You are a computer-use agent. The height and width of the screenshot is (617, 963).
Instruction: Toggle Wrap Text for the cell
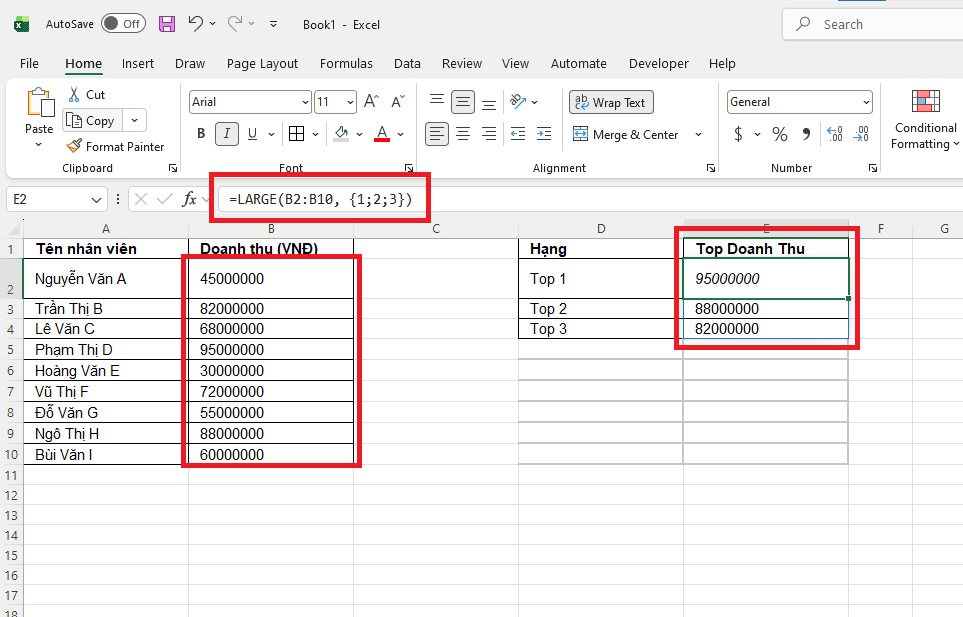point(611,103)
